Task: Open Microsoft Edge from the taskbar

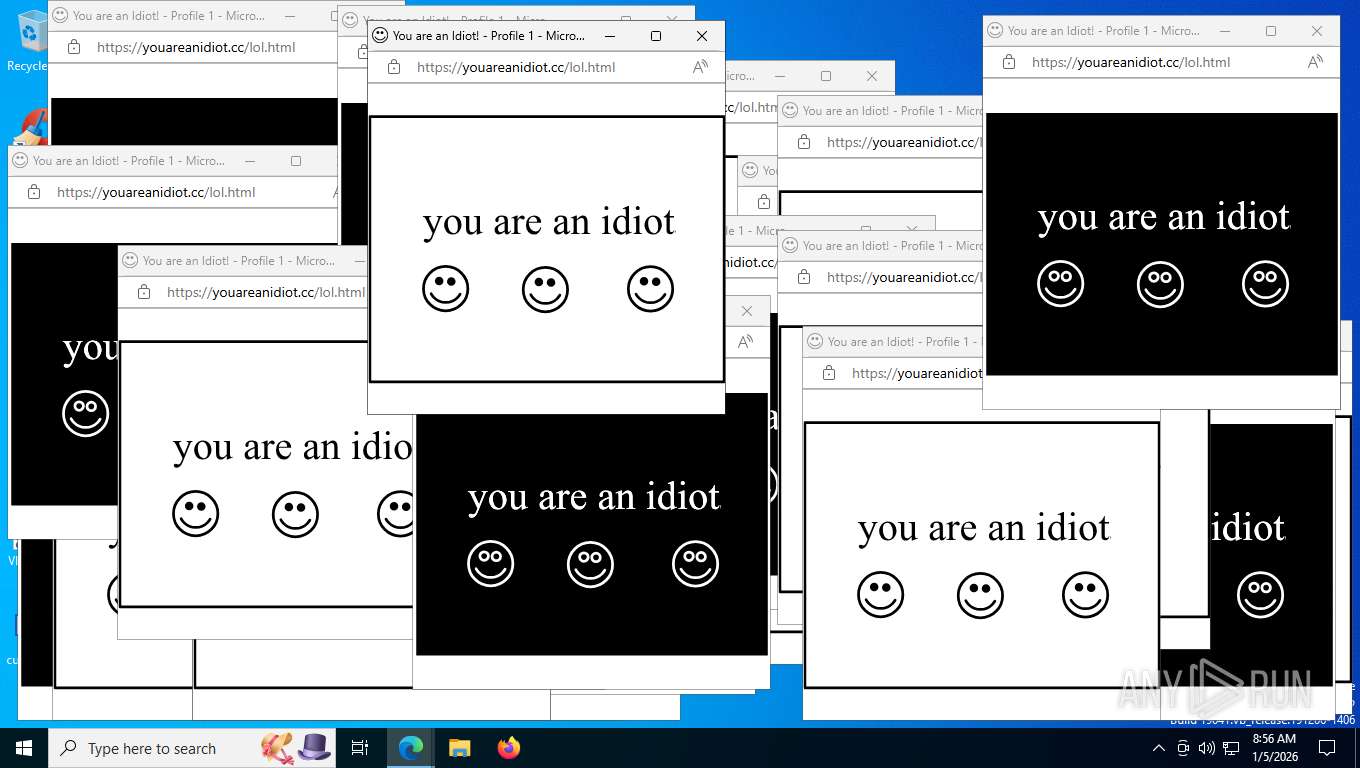Action: (x=410, y=748)
